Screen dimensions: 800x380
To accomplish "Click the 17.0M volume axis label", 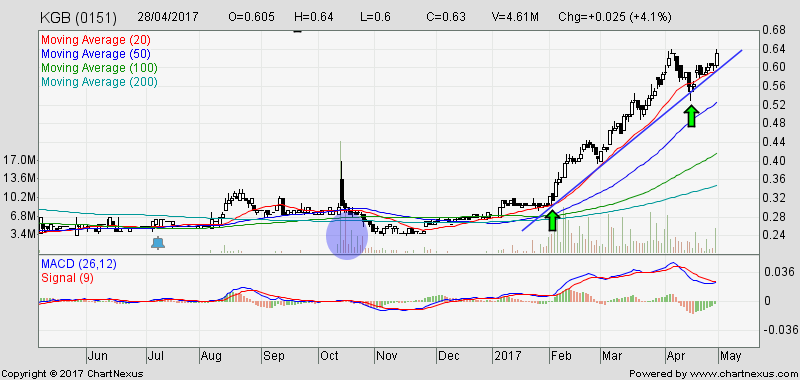I will pos(19,160).
